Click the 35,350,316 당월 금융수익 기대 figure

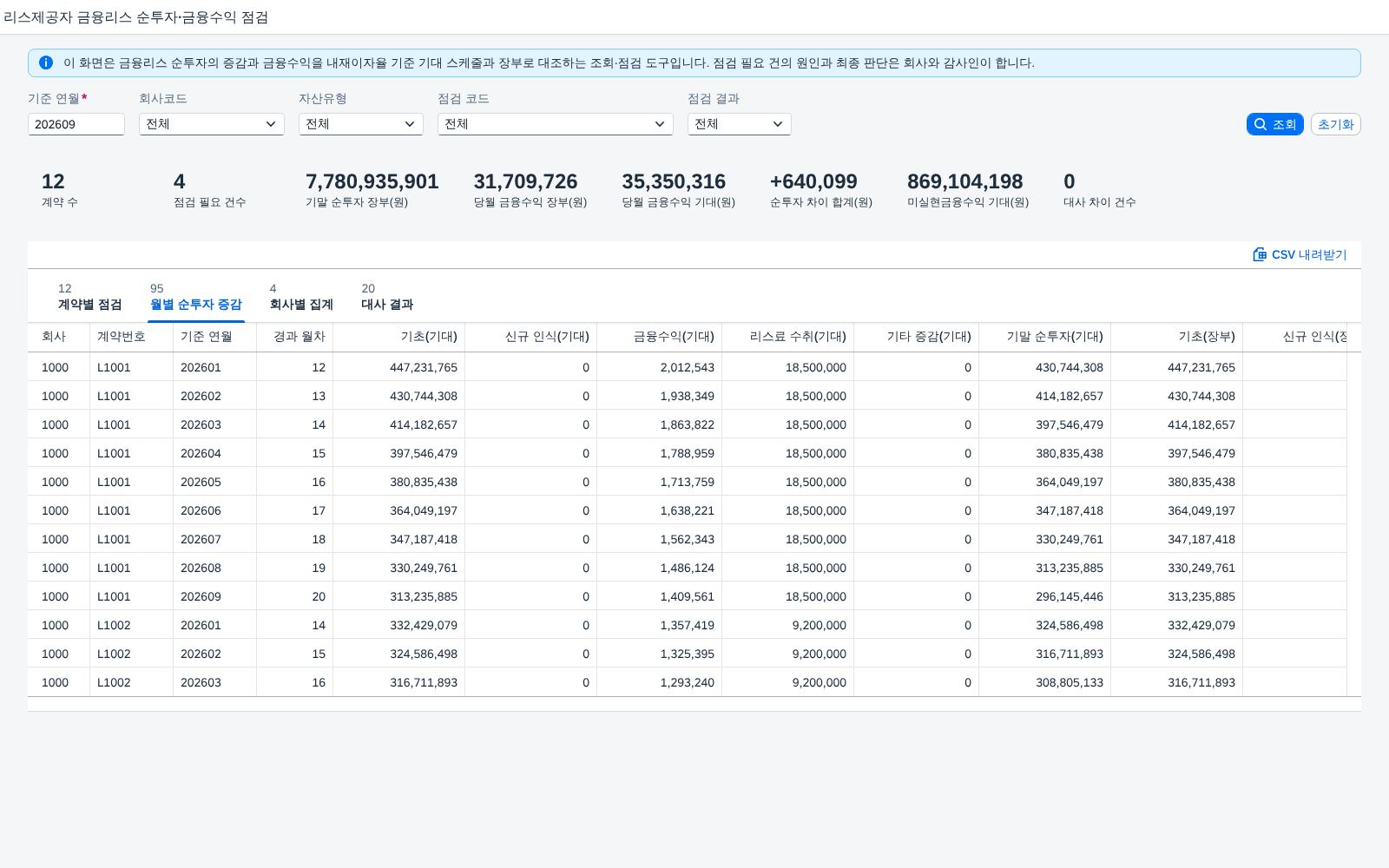tap(674, 181)
